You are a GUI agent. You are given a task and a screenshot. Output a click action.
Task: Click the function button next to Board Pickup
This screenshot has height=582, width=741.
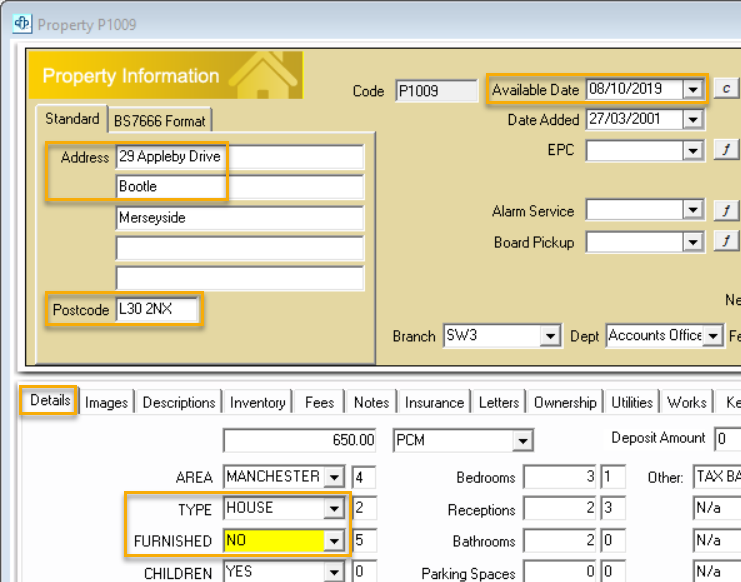(x=726, y=241)
